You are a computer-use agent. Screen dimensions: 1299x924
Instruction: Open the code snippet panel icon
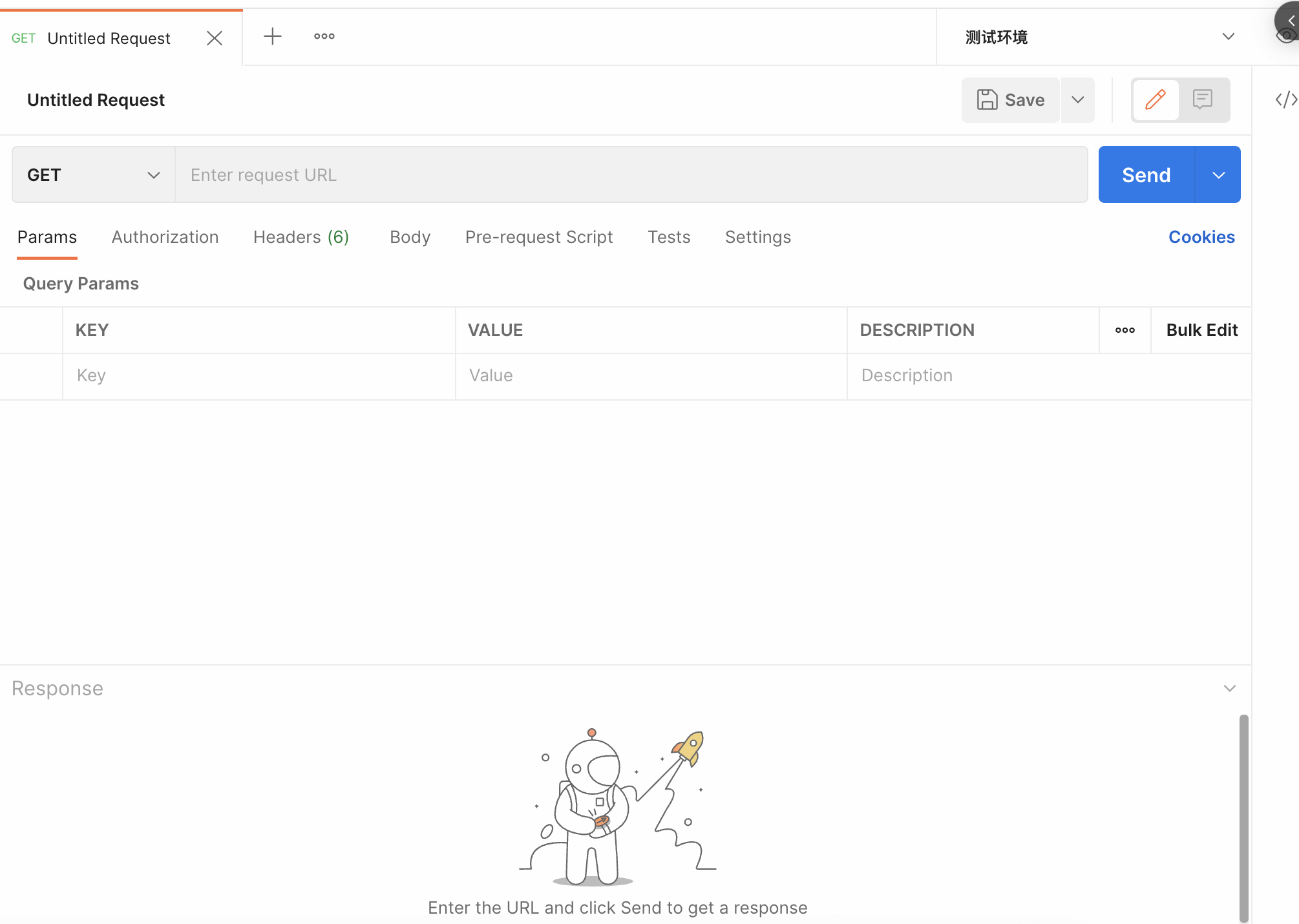(1285, 100)
